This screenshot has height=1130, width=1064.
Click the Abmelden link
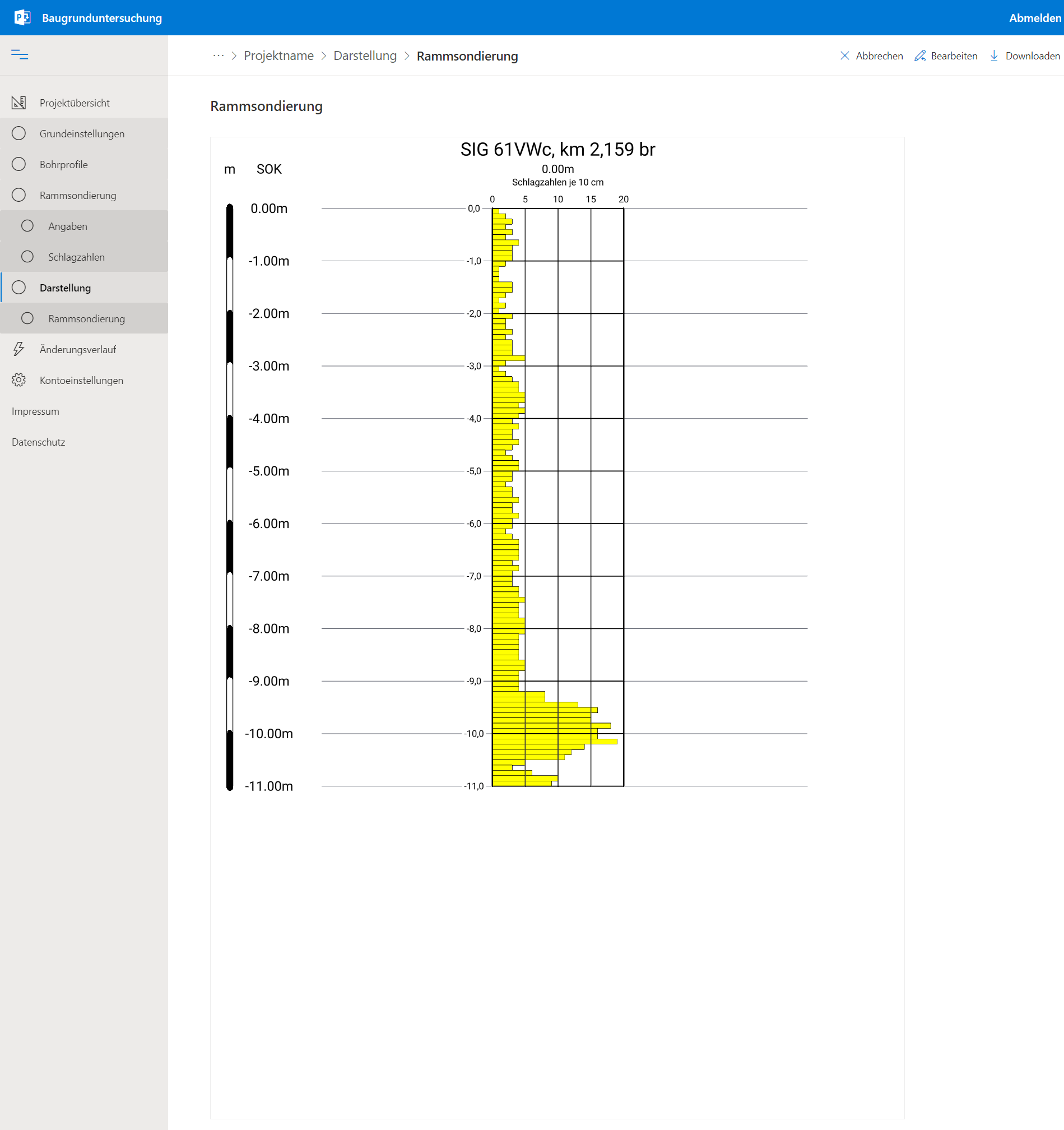pyautogui.click(x=1034, y=17)
